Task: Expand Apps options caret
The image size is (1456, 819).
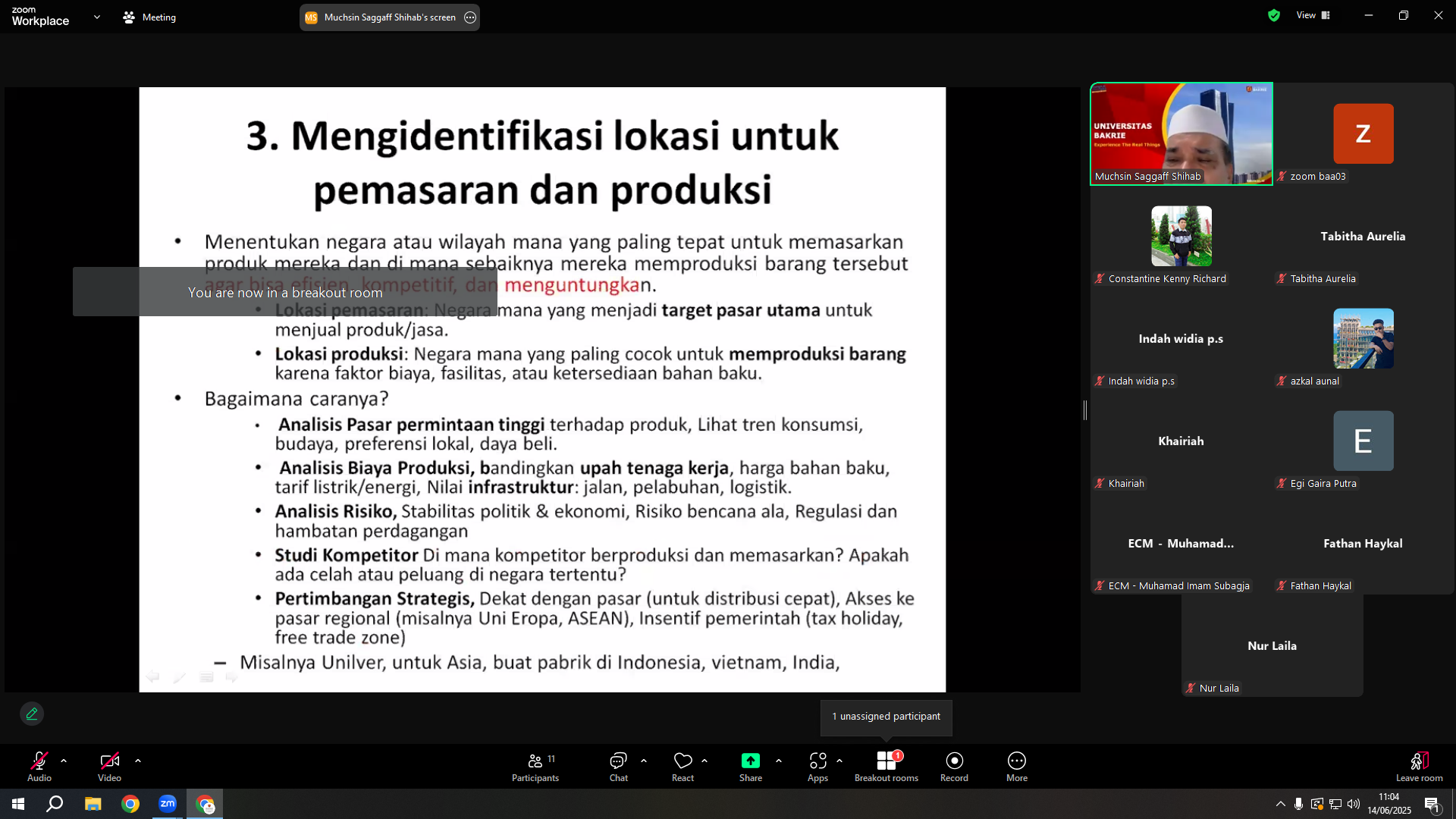Action: click(839, 760)
